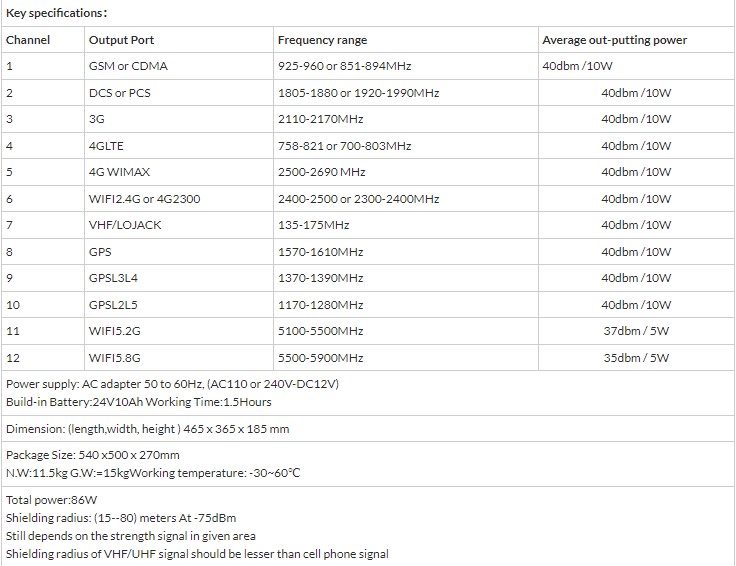The image size is (736, 566).
Task: Click the 'Output Port' column header
Action: pyautogui.click(x=121, y=40)
